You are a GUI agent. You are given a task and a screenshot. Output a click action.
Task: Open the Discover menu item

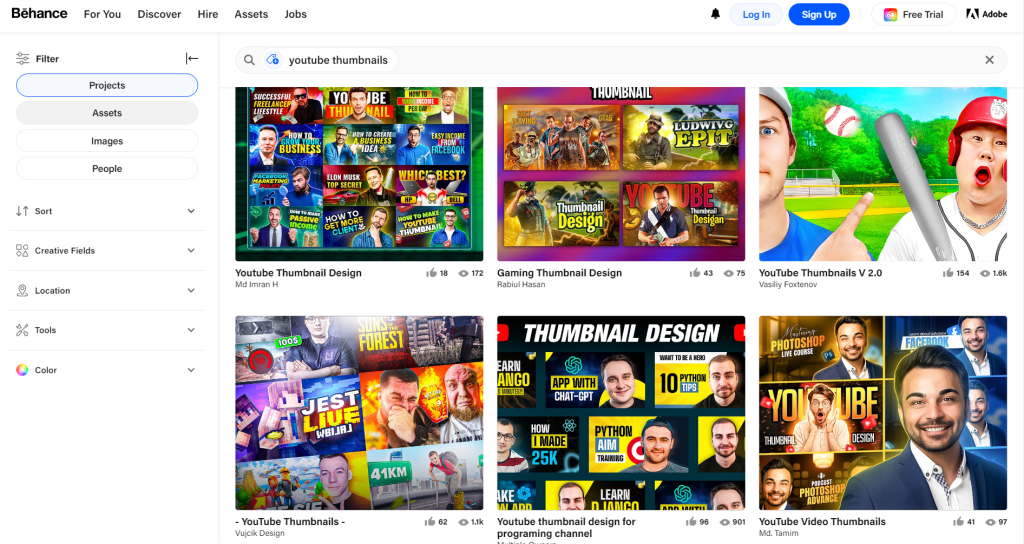[x=159, y=14]
